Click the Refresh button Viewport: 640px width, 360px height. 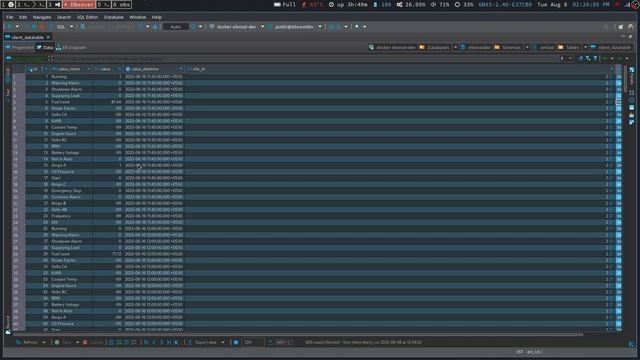coord(27,342)
